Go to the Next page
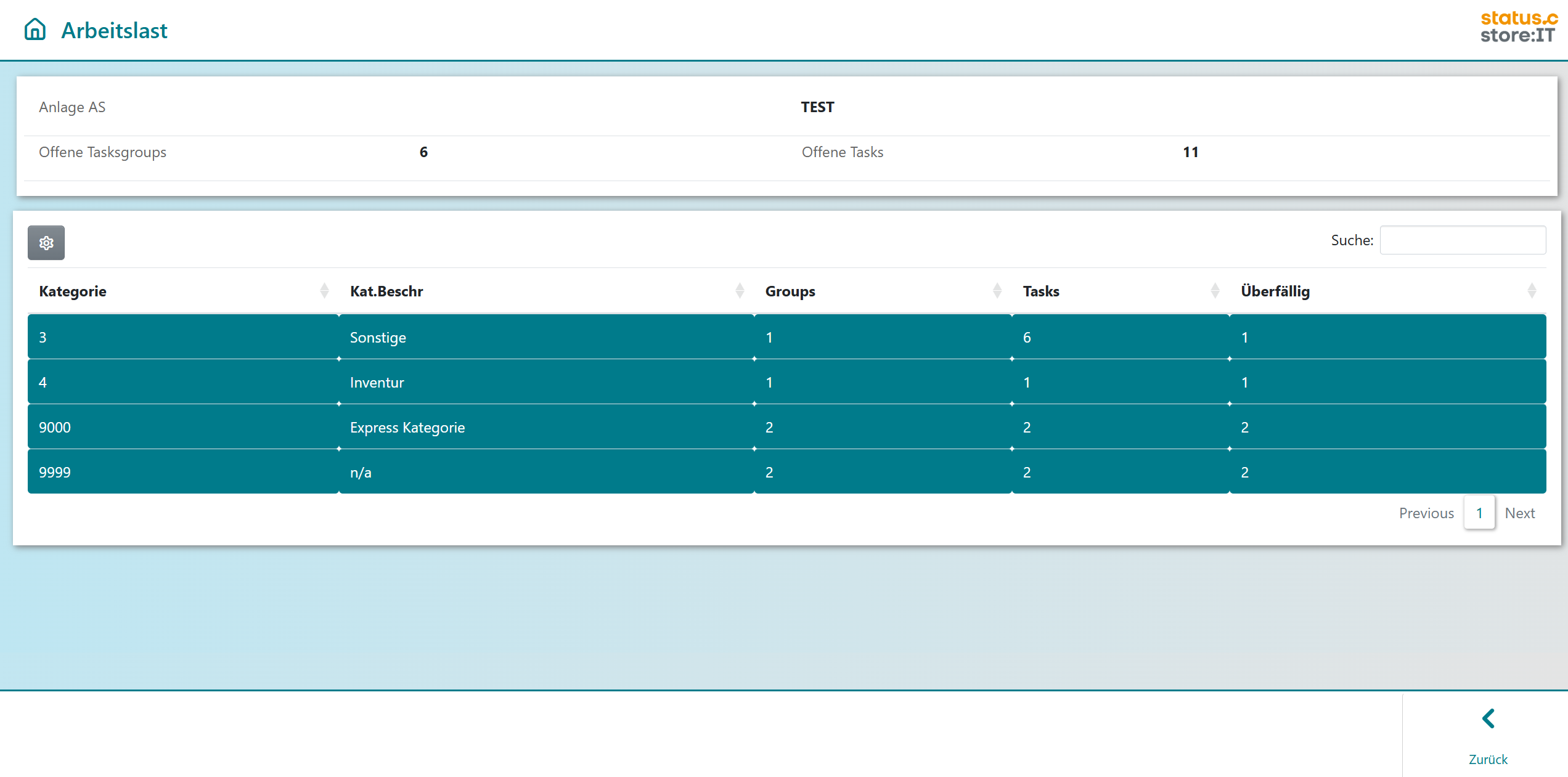1568x777 pixels. click(x=1519, y=513)
